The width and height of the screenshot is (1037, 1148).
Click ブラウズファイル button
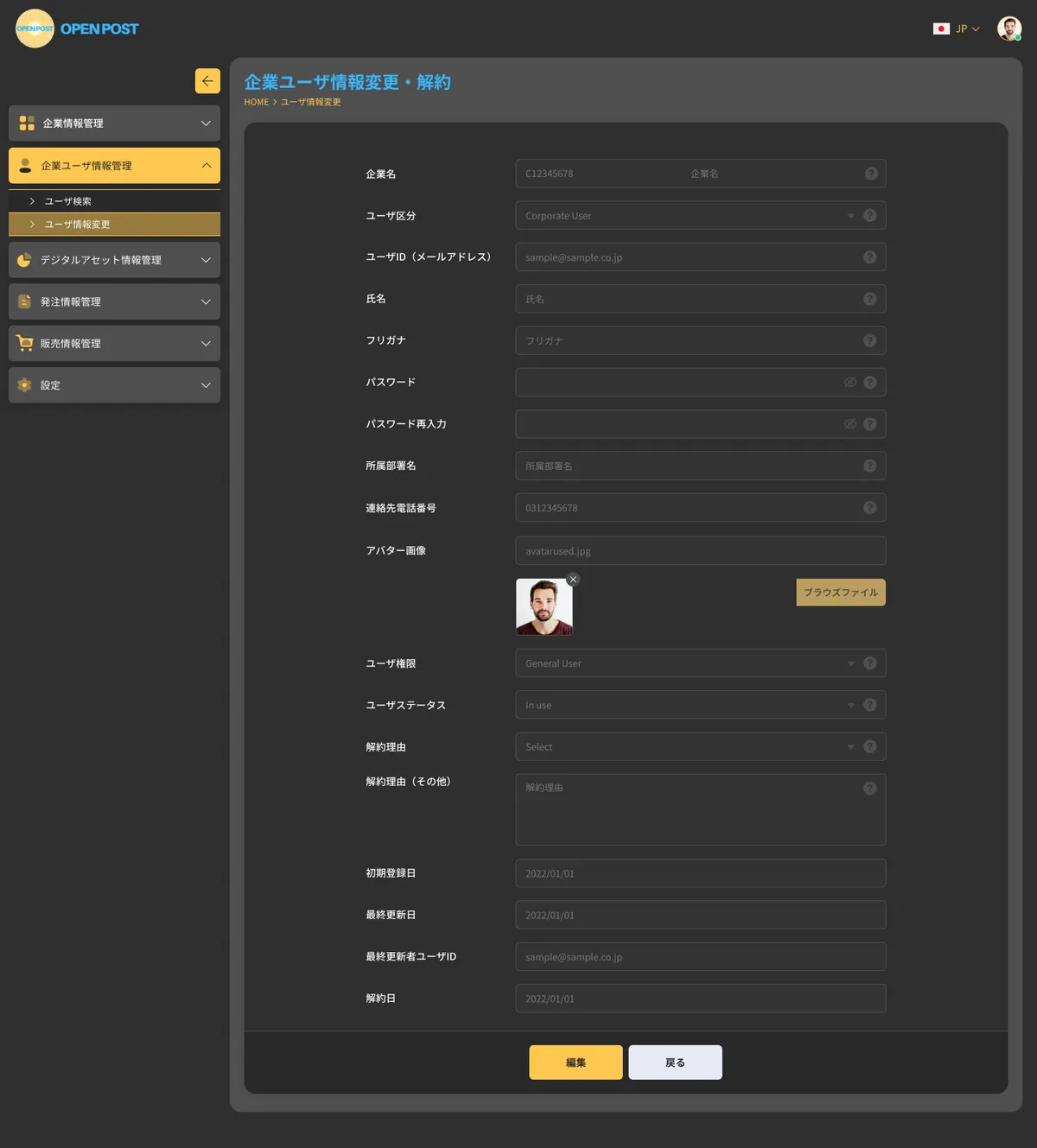coord(841,593)
